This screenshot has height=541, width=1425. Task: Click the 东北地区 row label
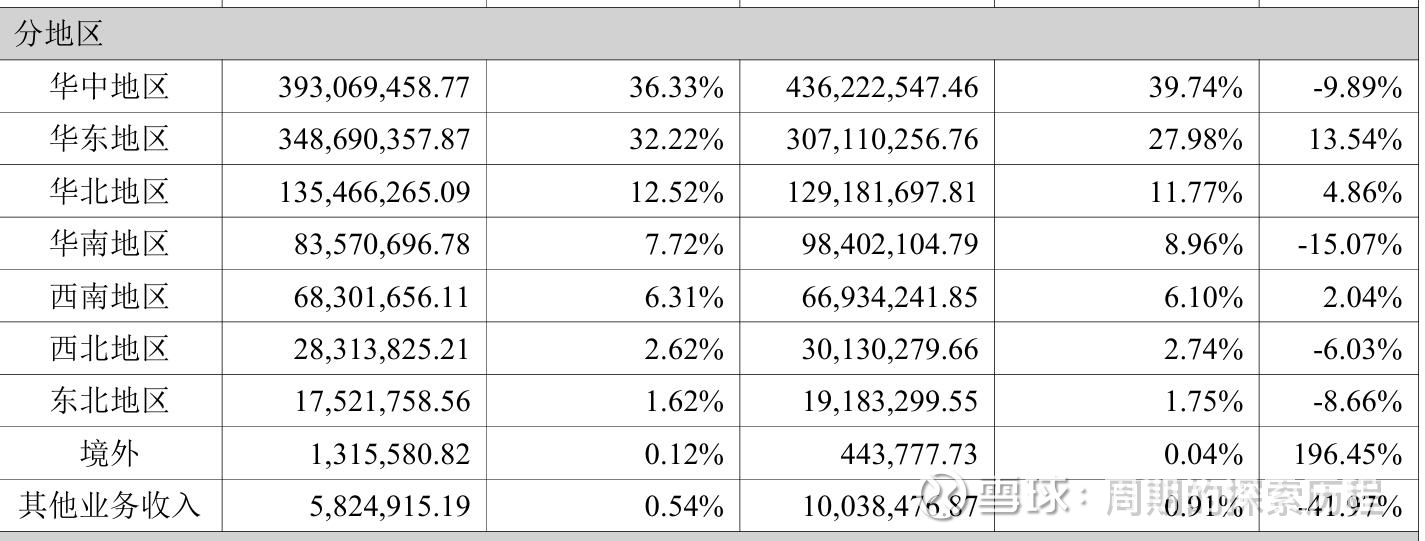click(x=110, y=401)
